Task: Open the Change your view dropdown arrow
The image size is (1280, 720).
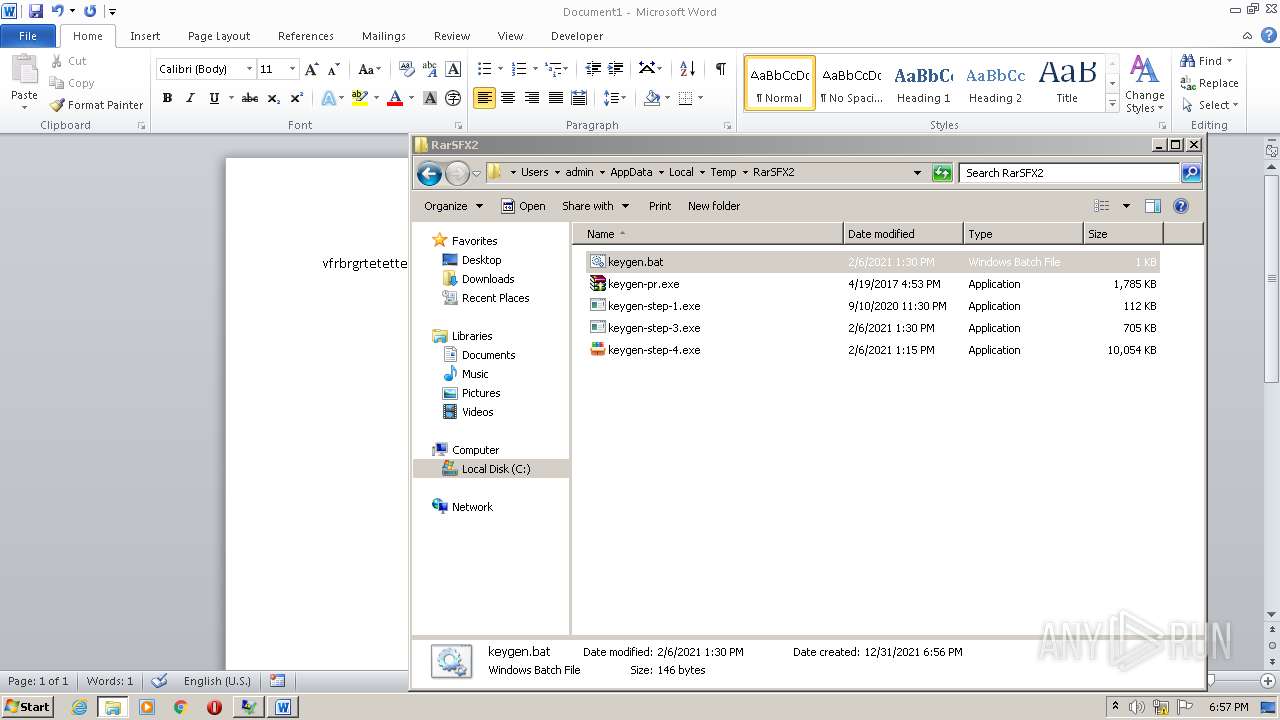Action: pos(1126,206)
